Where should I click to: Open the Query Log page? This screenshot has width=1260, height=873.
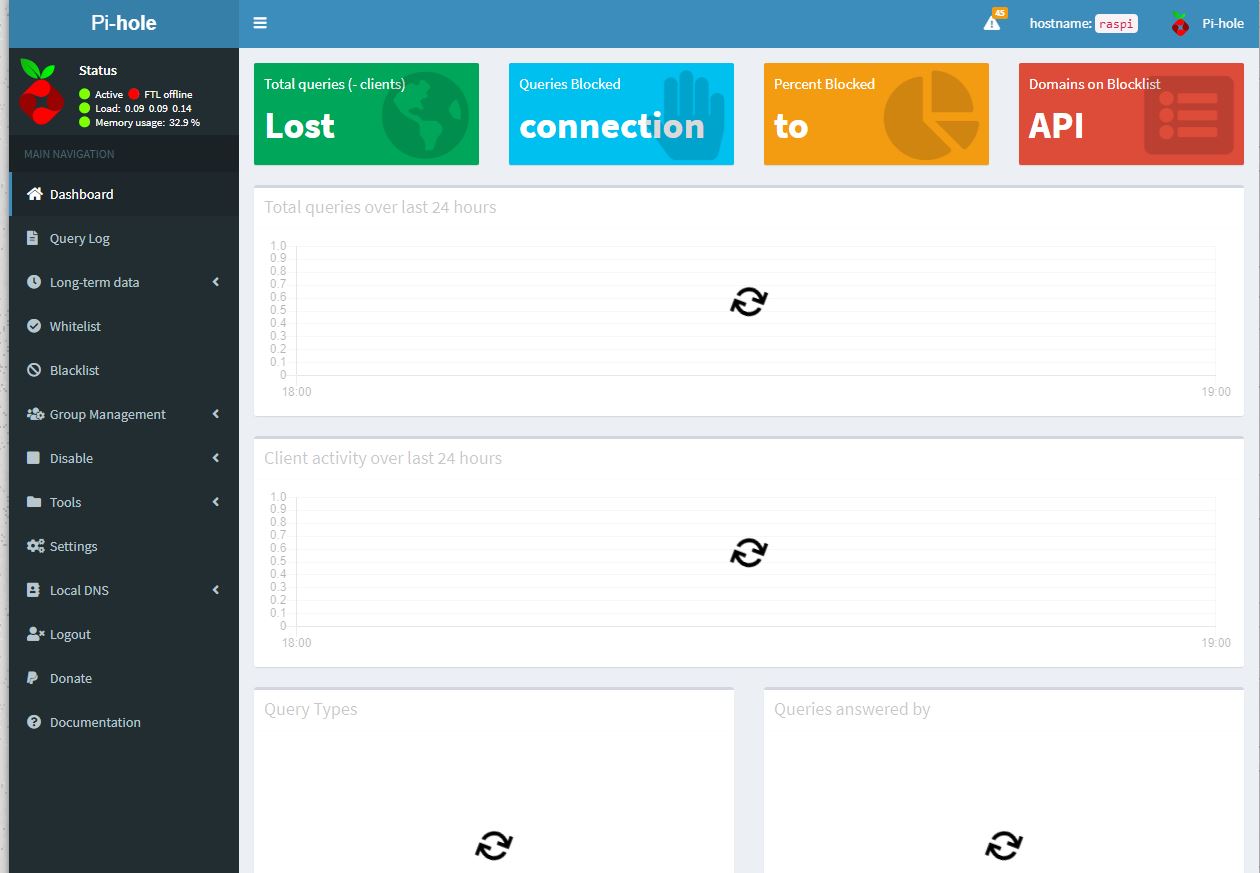pyautogui.click(x=124, y=238)
